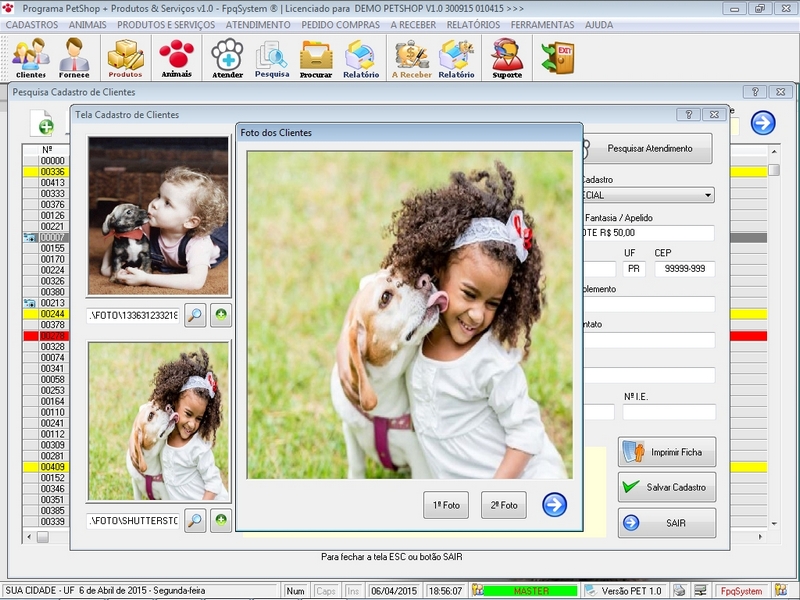
Task: Click the horizontal scrollbar thumb of client list
Action: coord(43,537)
